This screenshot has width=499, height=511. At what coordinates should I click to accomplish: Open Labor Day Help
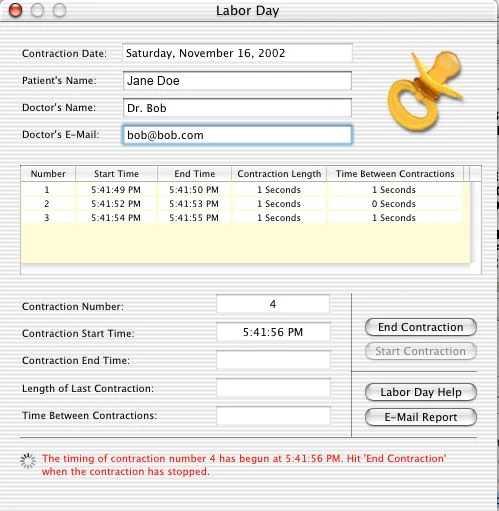(421, 392)
